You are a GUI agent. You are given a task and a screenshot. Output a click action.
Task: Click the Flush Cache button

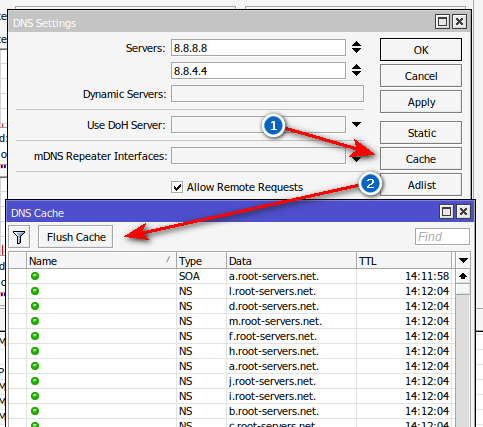click(76, 237)
